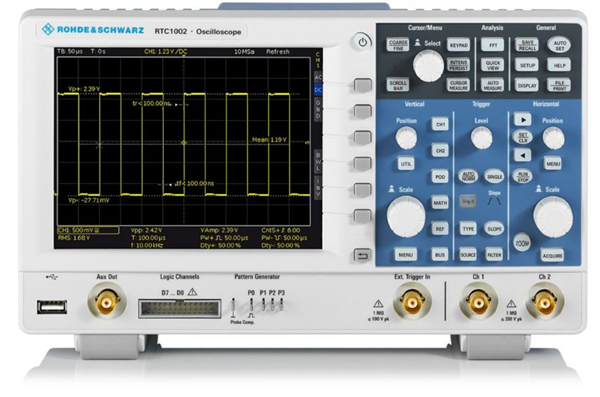Activate the REF waveform button
The height and width of the screenshot is (397, 600).
click(x=440, y=229)
